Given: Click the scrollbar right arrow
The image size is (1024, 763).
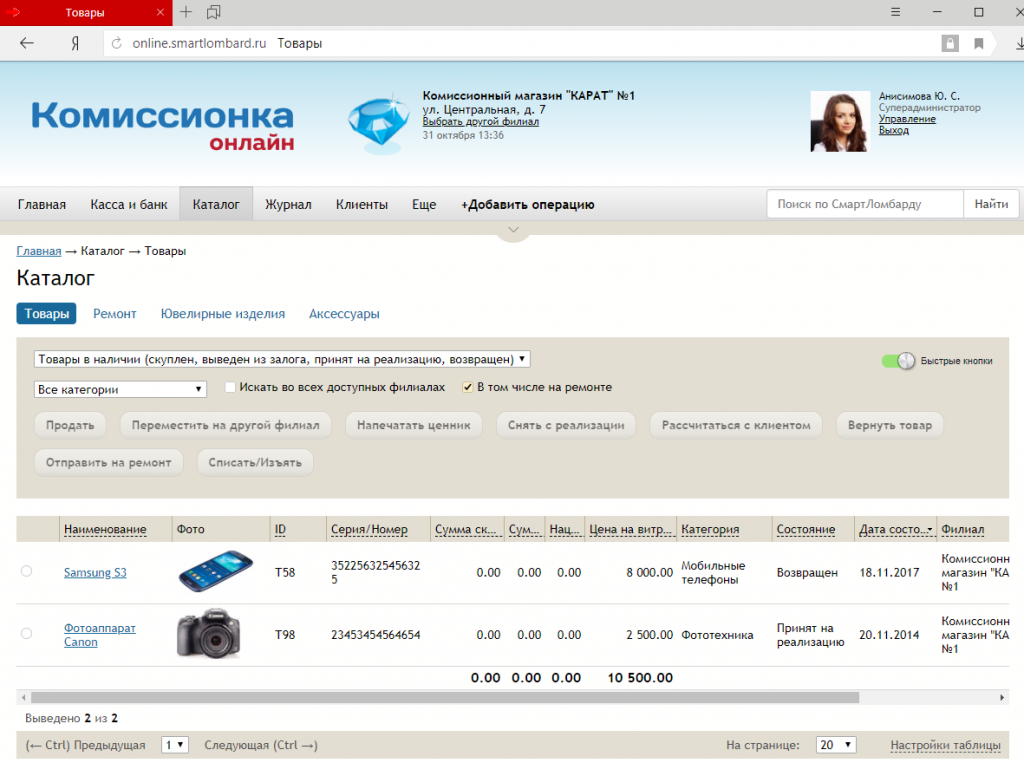Looking at the screenshot, I should pos(1002,697).
